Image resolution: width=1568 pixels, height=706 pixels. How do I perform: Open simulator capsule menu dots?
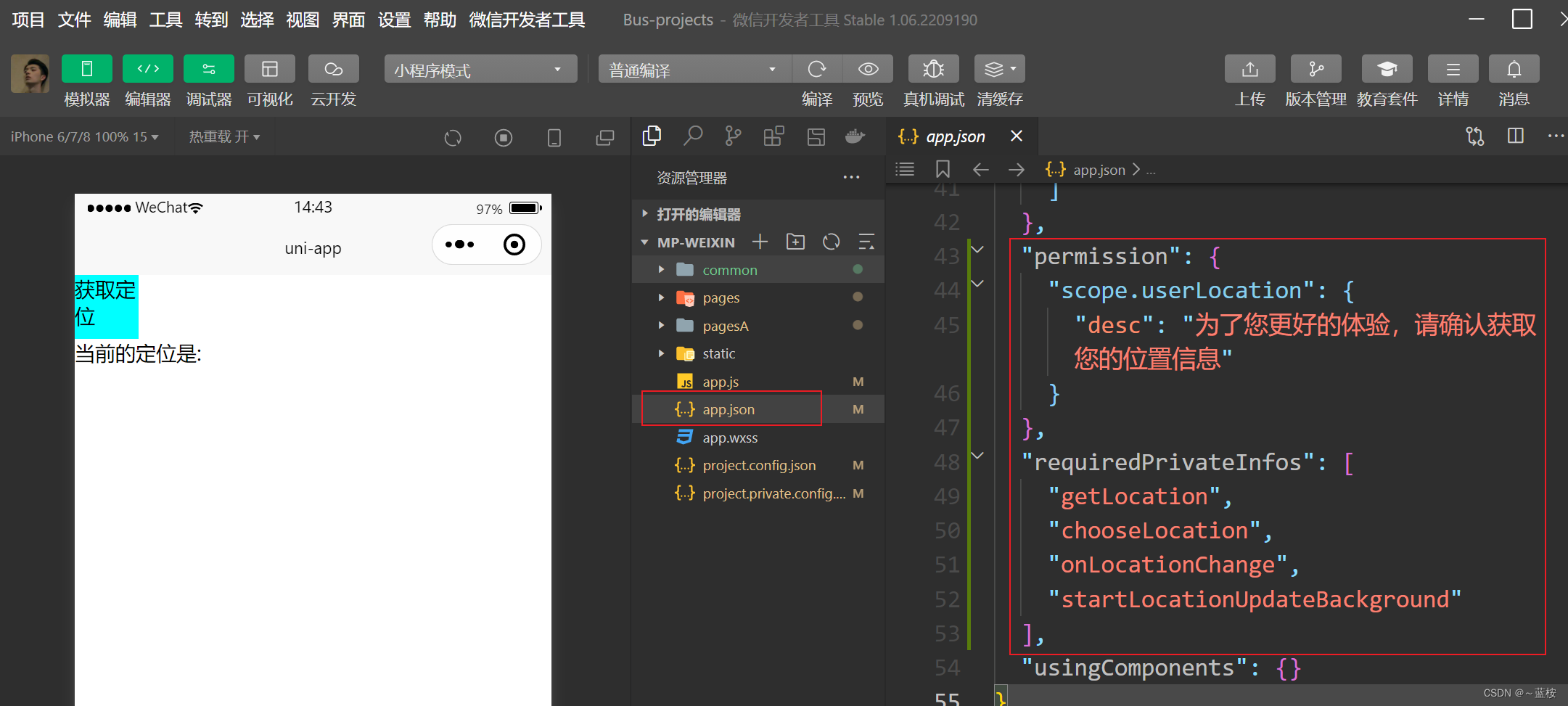[x=460, y=245]
